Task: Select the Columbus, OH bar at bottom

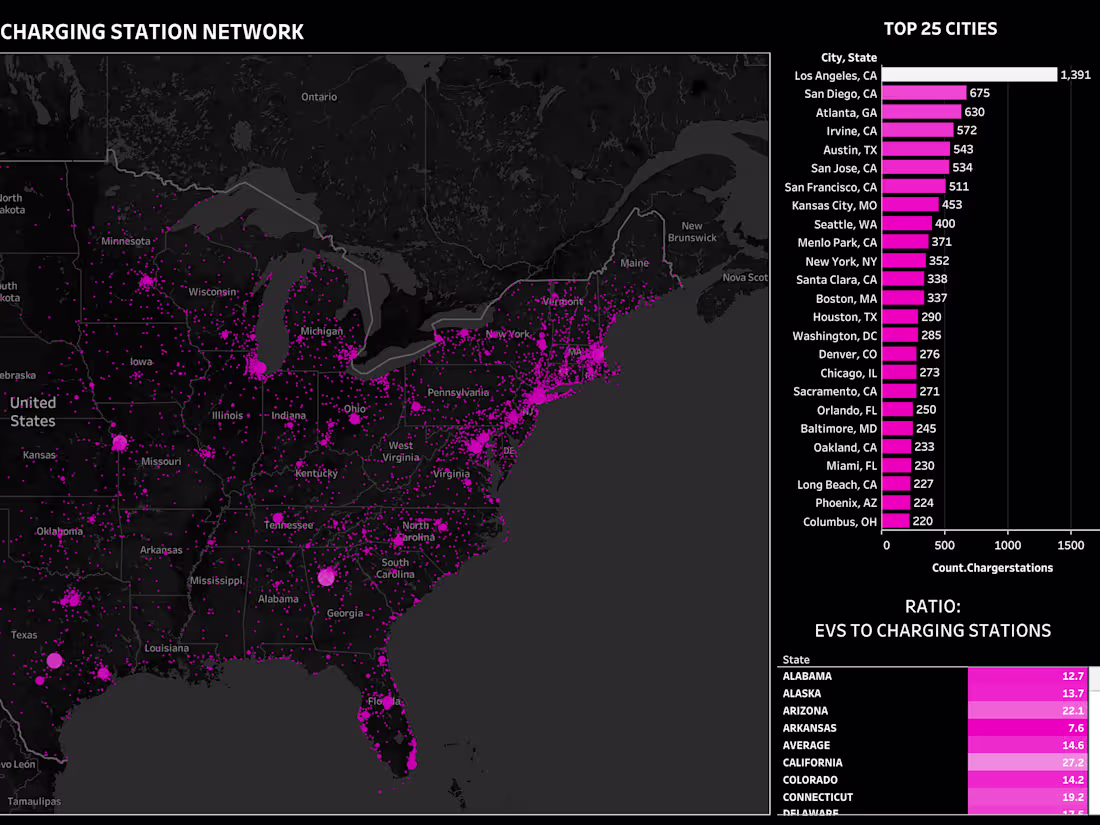Action: [x=898, y=521]
